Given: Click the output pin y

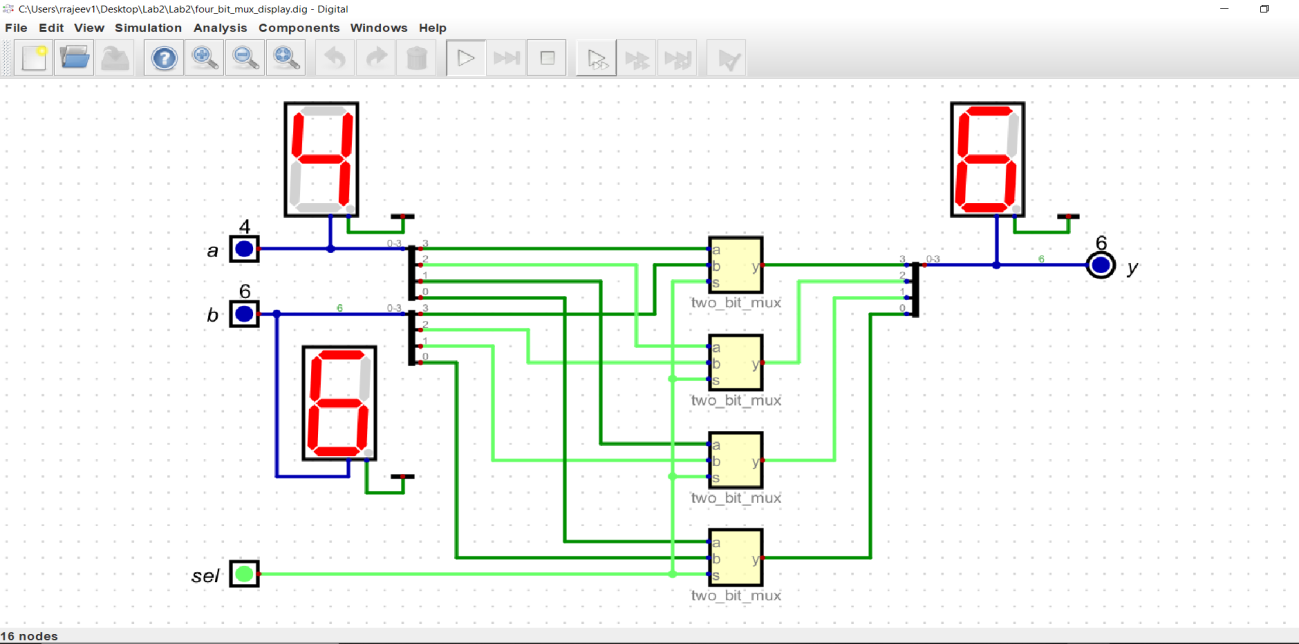Looking at the screenshot, I should (x=1100, y=265).
